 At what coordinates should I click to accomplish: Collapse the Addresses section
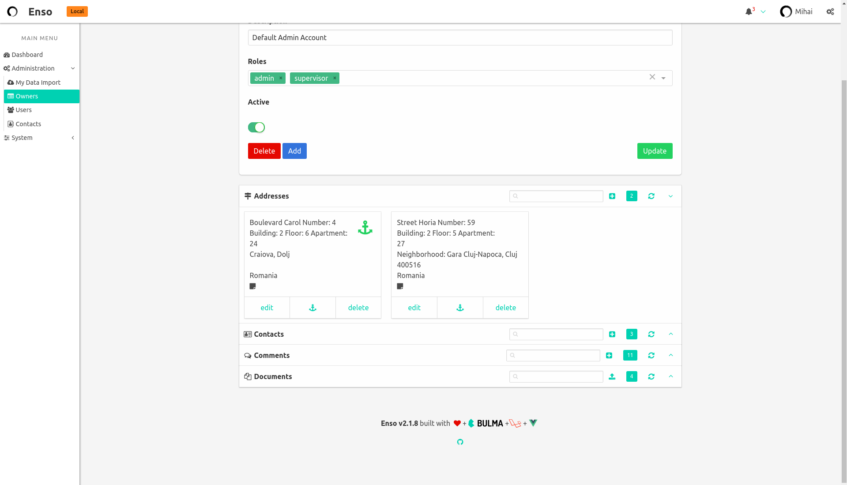(x=670, y=196)
